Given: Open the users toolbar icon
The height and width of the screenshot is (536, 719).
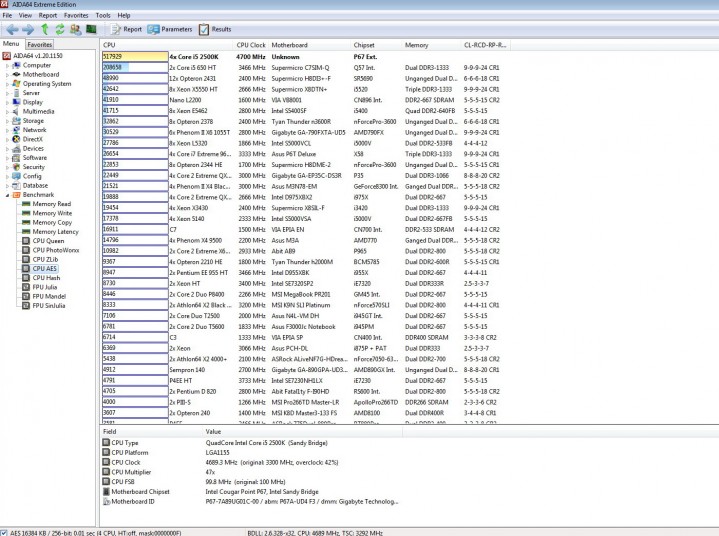Looking at the screenshot, I should click(x=75, y=29).
